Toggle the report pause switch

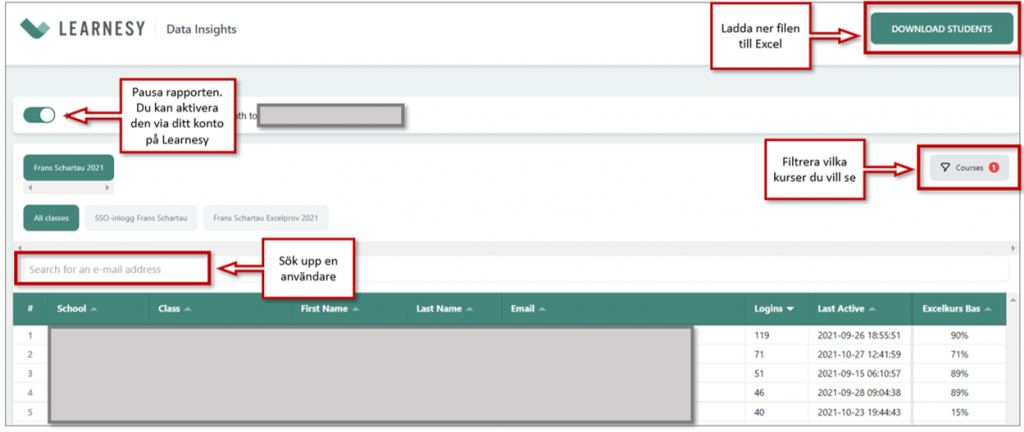(x=39, y=116)
